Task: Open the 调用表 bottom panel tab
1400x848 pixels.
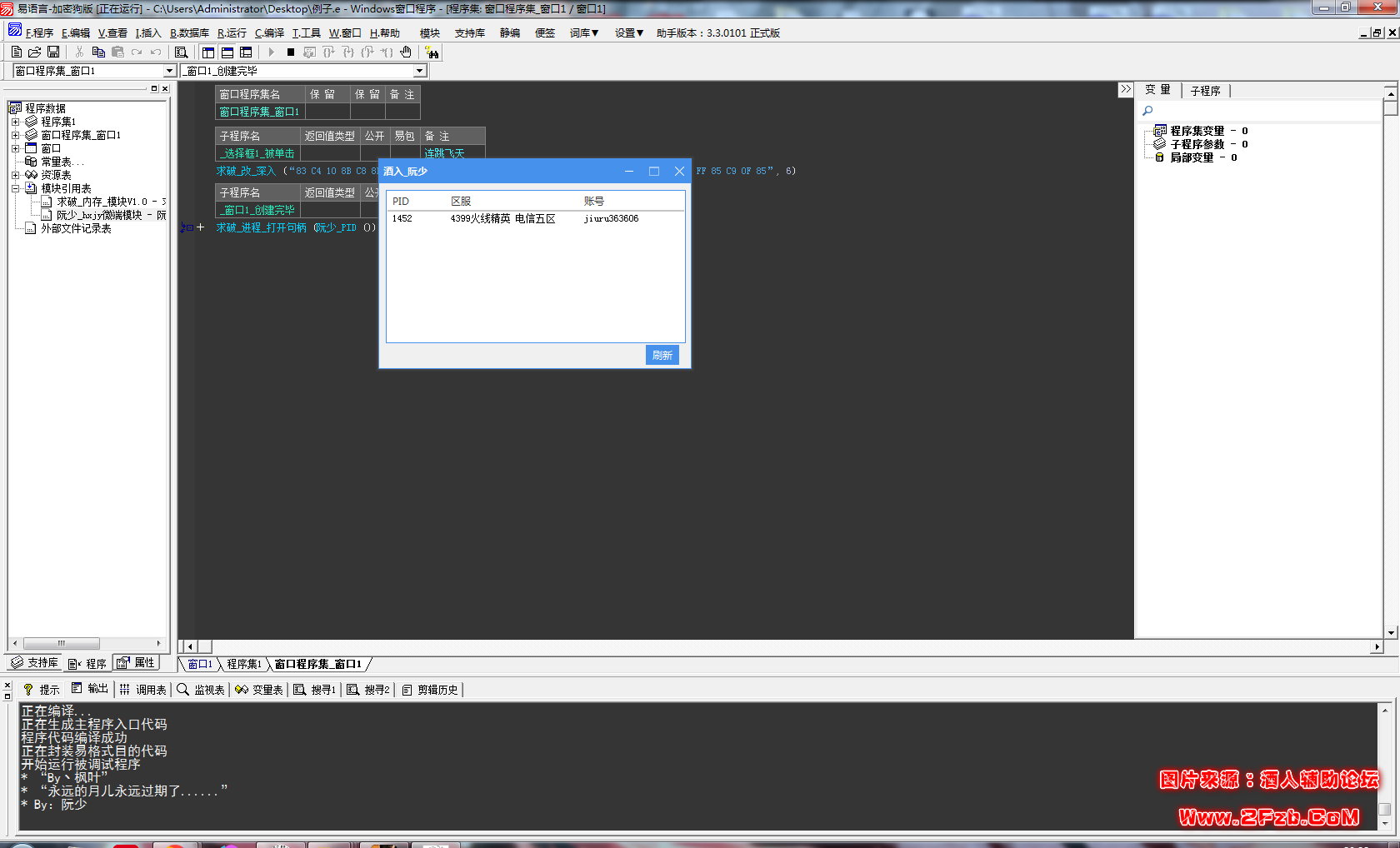Action: pyautogui.click(x=142, y=690)
